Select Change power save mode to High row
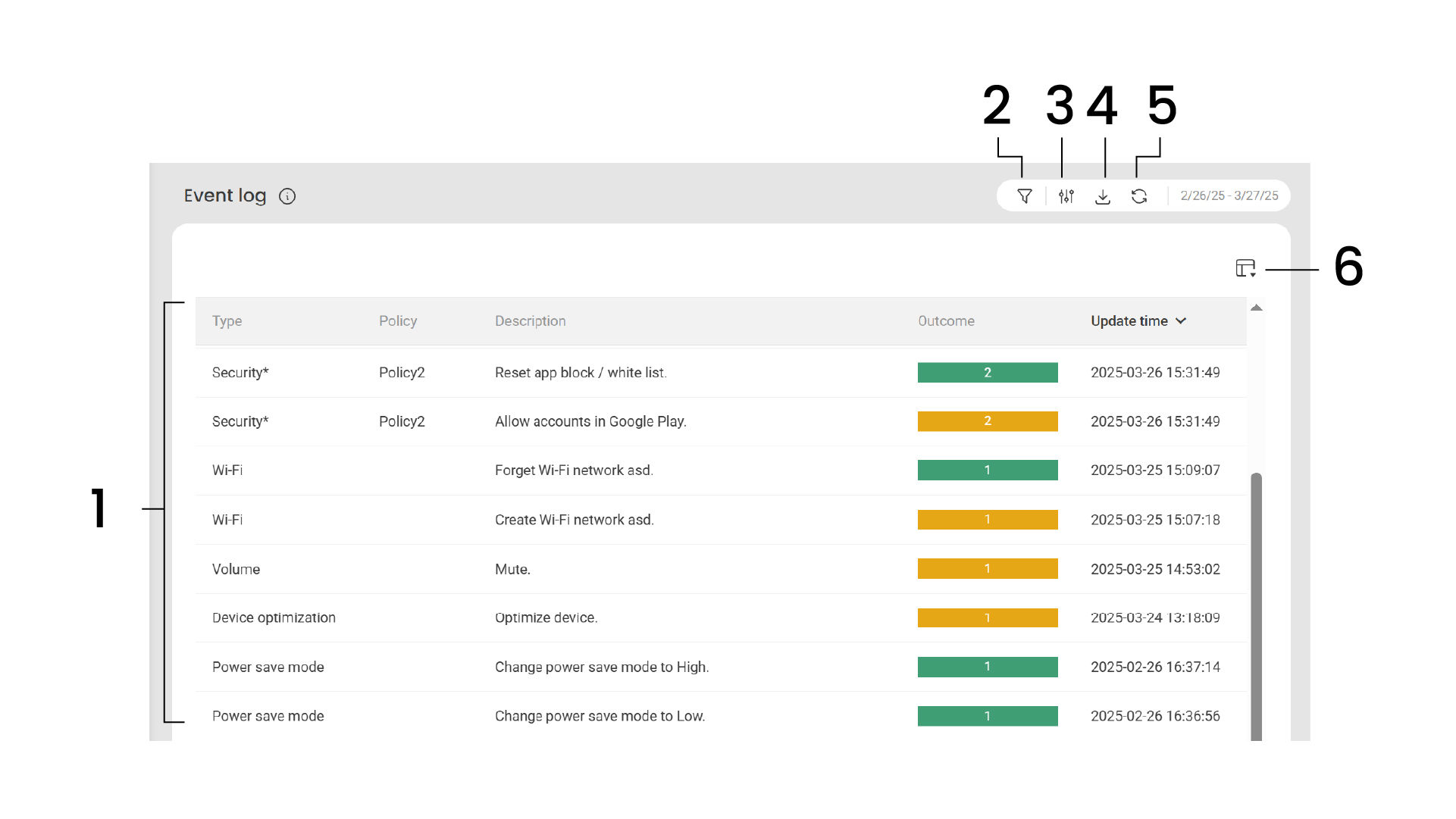1456x819 pixels. point(601,667)
